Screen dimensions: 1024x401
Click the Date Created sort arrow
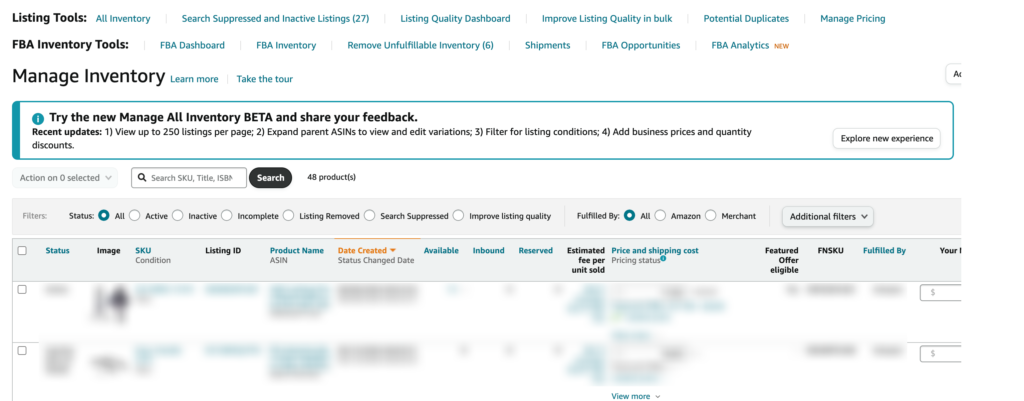(393, 250)
